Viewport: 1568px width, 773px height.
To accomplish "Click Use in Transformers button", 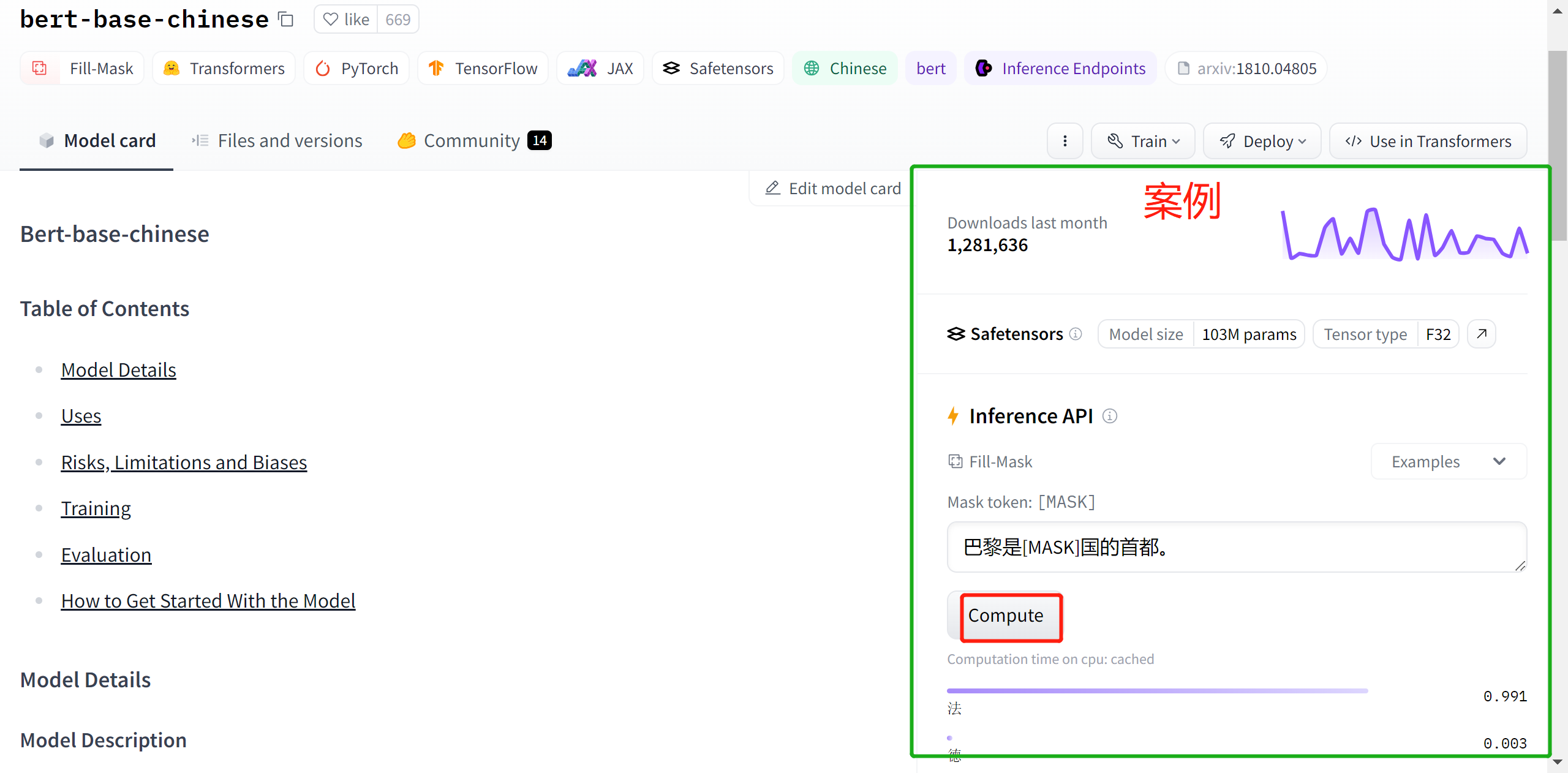I will [x=1428, y=141].
